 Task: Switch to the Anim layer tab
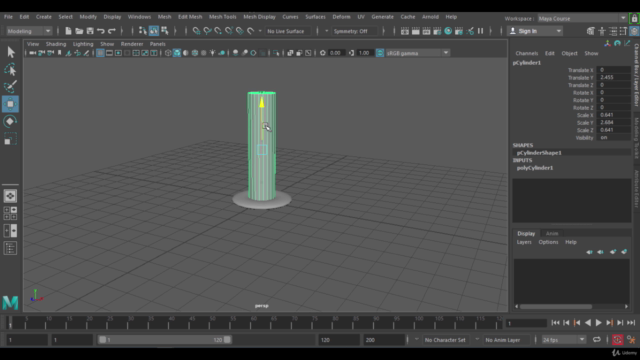point(552,233)
